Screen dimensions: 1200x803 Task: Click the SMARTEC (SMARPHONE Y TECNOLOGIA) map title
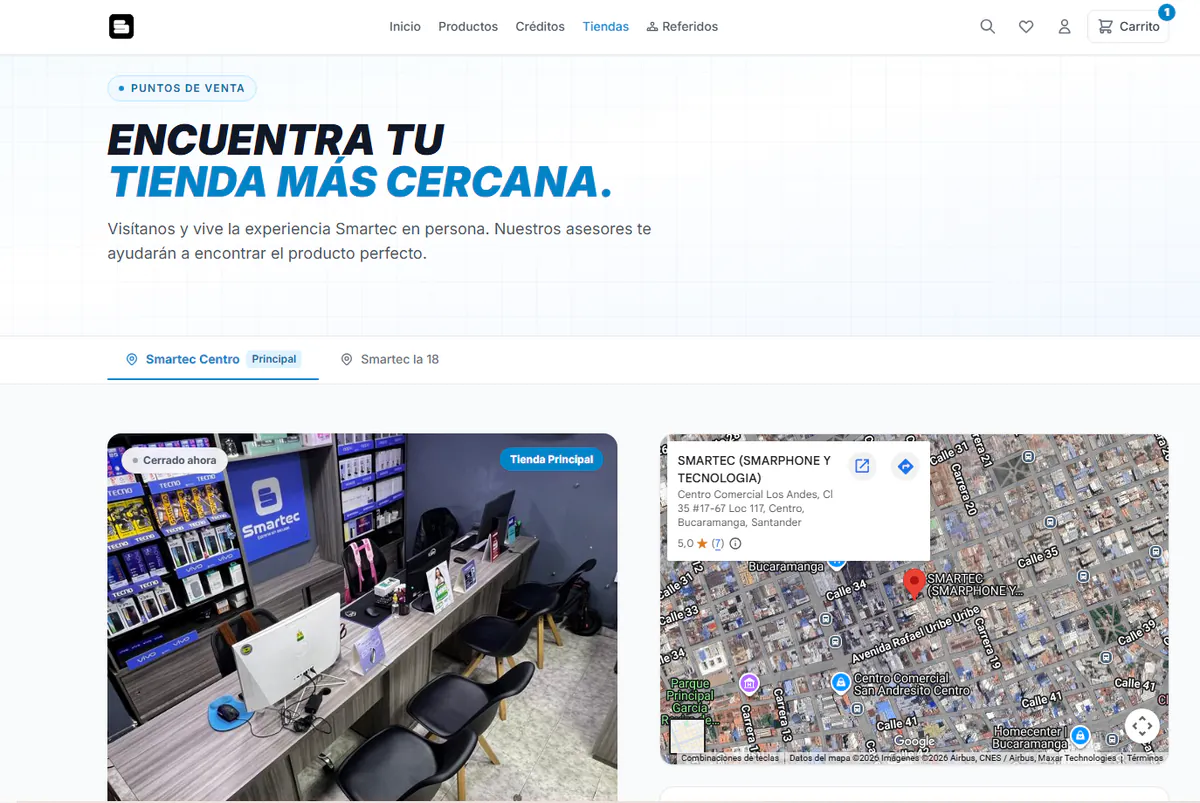(754, 469)
